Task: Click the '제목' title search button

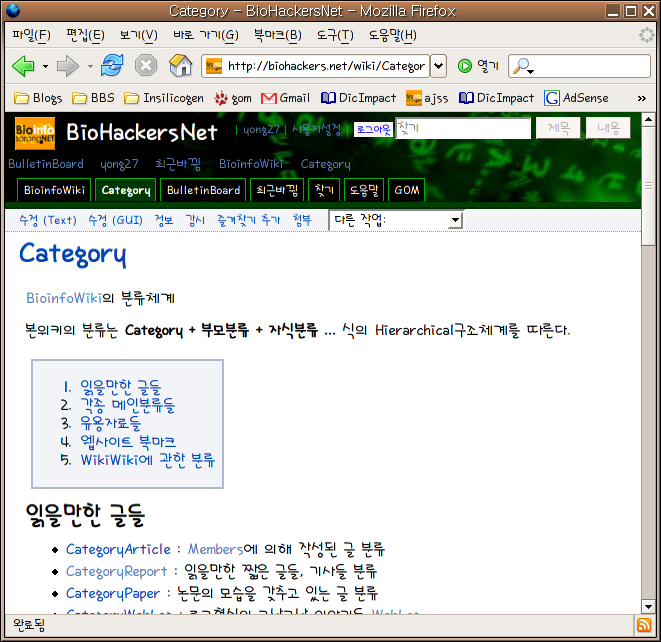Action: [557, 128]
